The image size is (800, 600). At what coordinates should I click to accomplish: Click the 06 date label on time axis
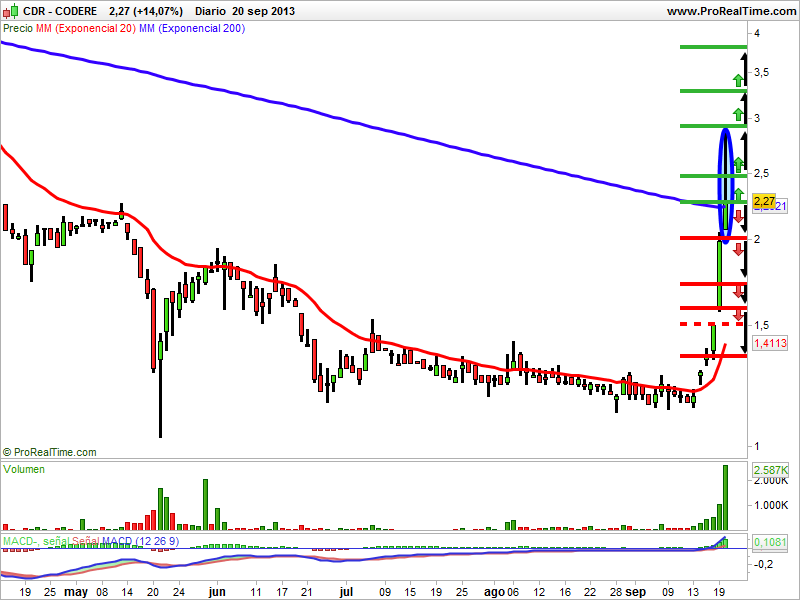pos(513,592)
